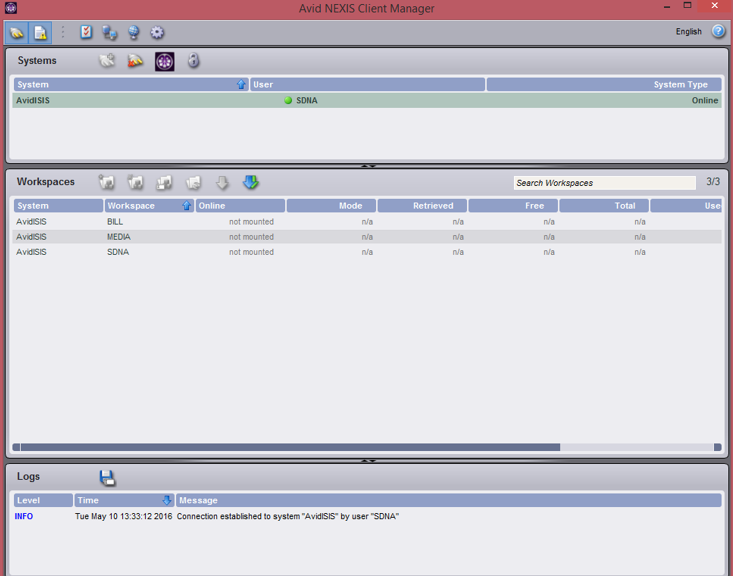Click the Total column header
The image size is (733, 576).
click(604, 206)
